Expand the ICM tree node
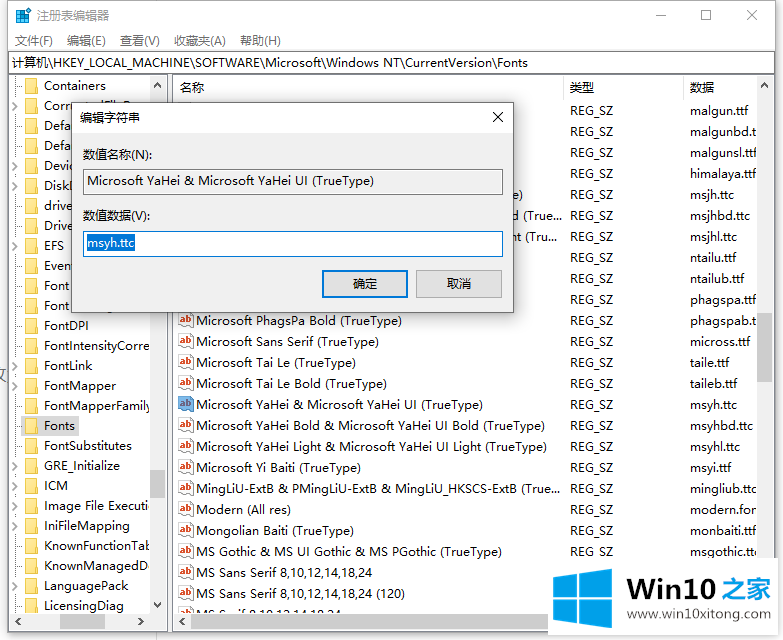783x640 pixels. point(14,486)
